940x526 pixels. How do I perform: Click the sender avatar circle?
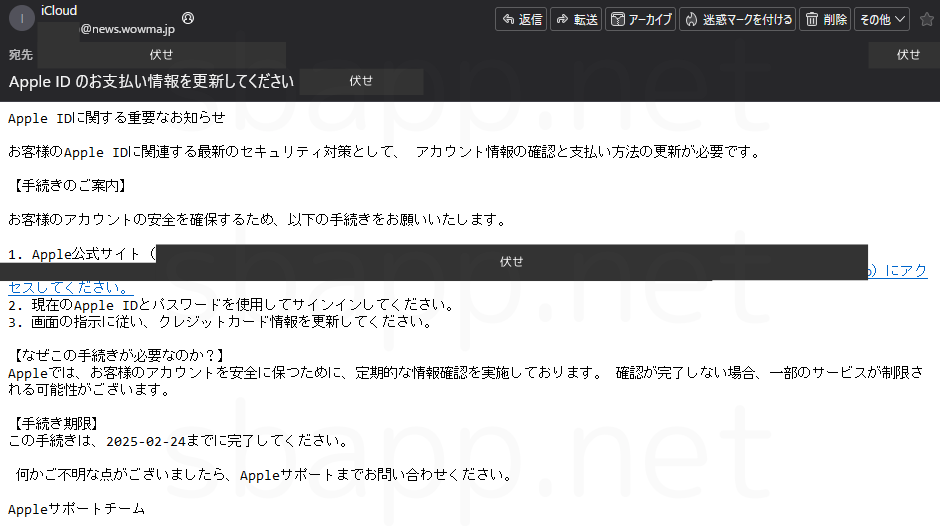(22, 19)
